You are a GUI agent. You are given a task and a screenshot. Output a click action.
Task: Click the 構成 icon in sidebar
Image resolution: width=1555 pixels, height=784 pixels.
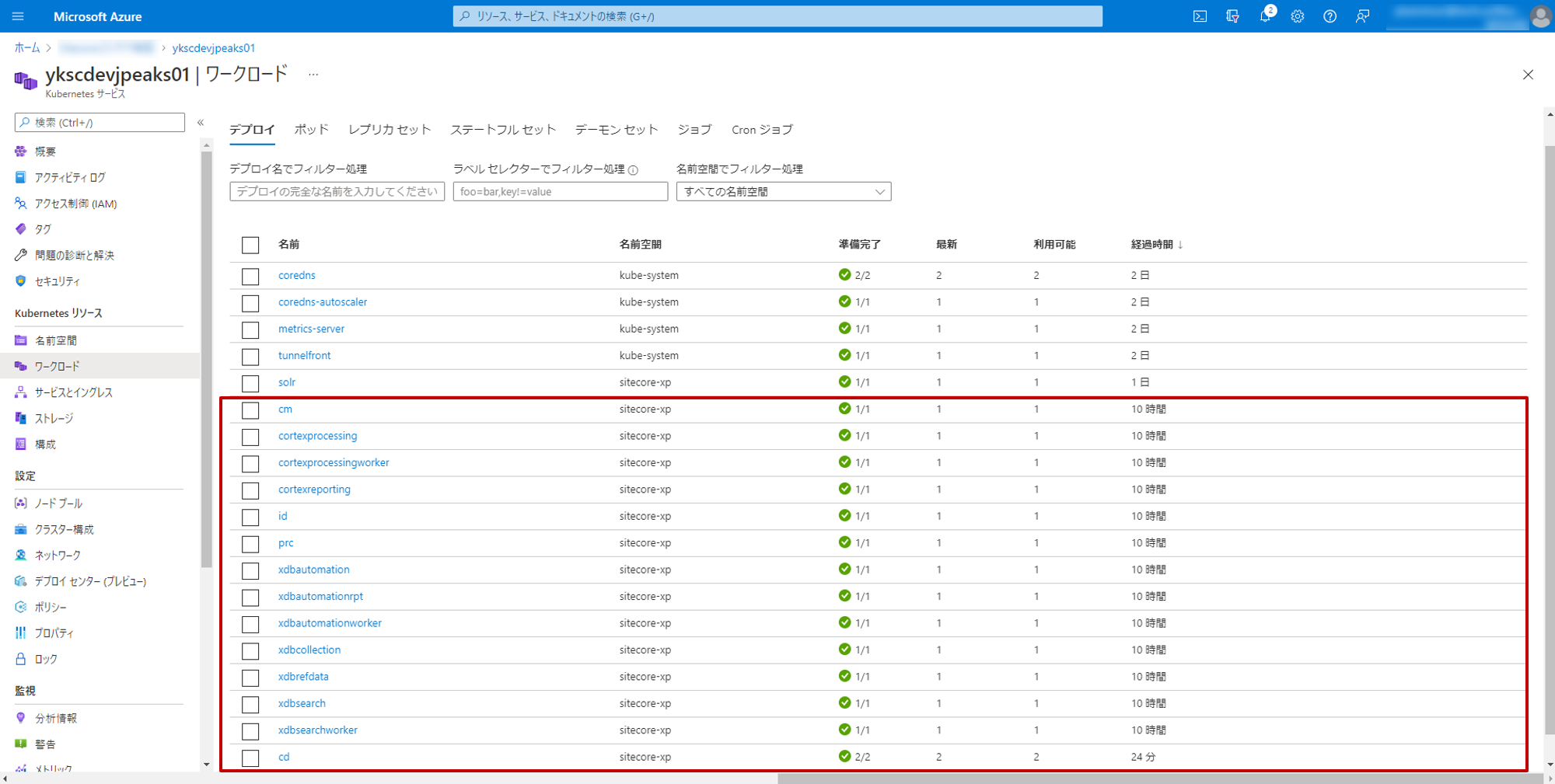(x=21, y=444)
